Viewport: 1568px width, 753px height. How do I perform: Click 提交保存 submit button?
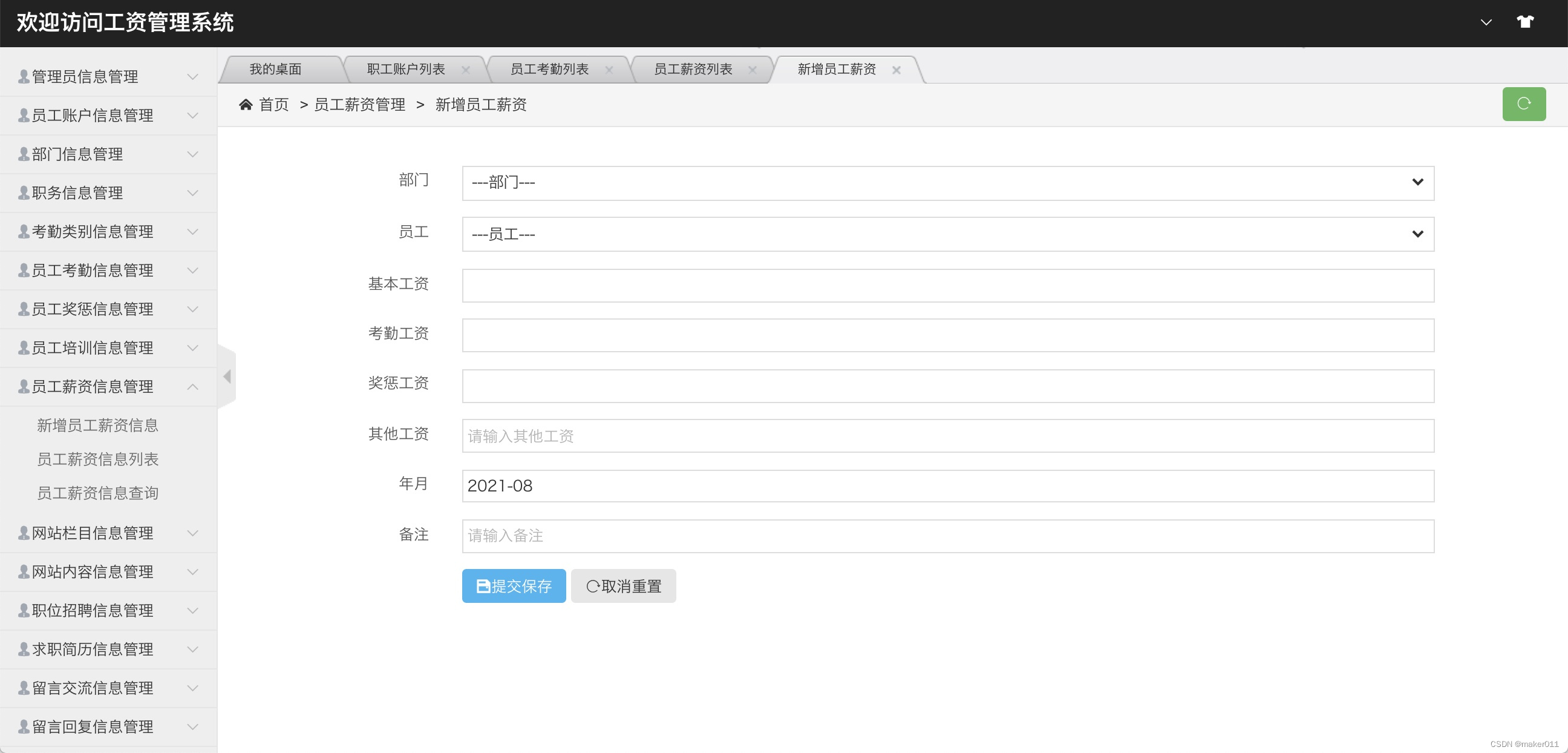513,585
